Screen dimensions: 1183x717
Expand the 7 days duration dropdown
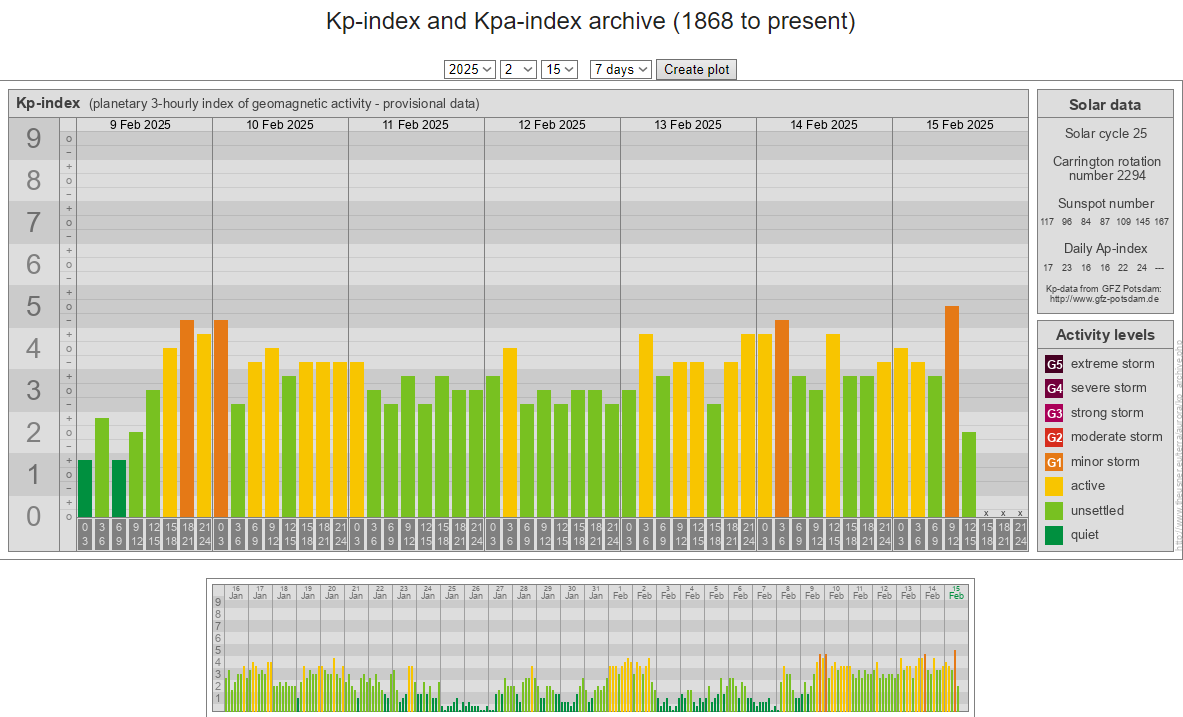click(x=621, y=69)
